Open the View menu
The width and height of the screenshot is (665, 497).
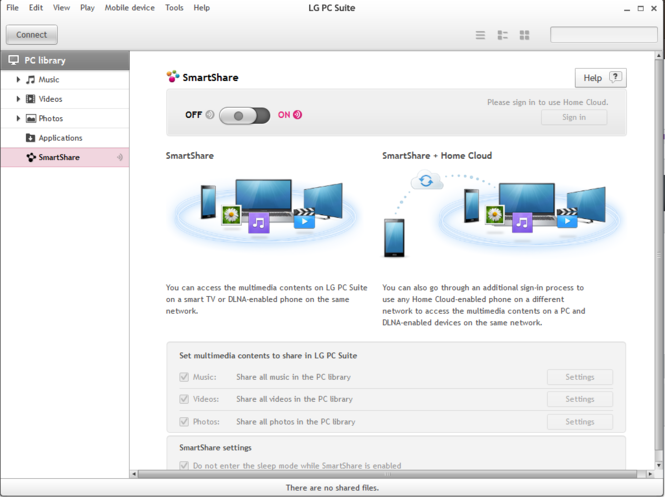click(x=61, y=8)
